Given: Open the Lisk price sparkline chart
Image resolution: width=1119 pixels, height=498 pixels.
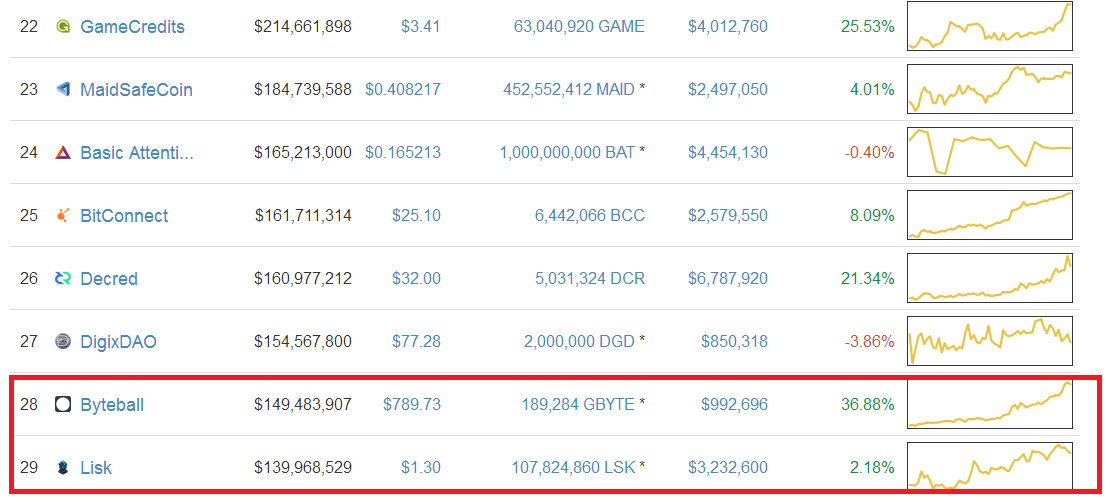Looking at the screenshot, I should [990, 466].
